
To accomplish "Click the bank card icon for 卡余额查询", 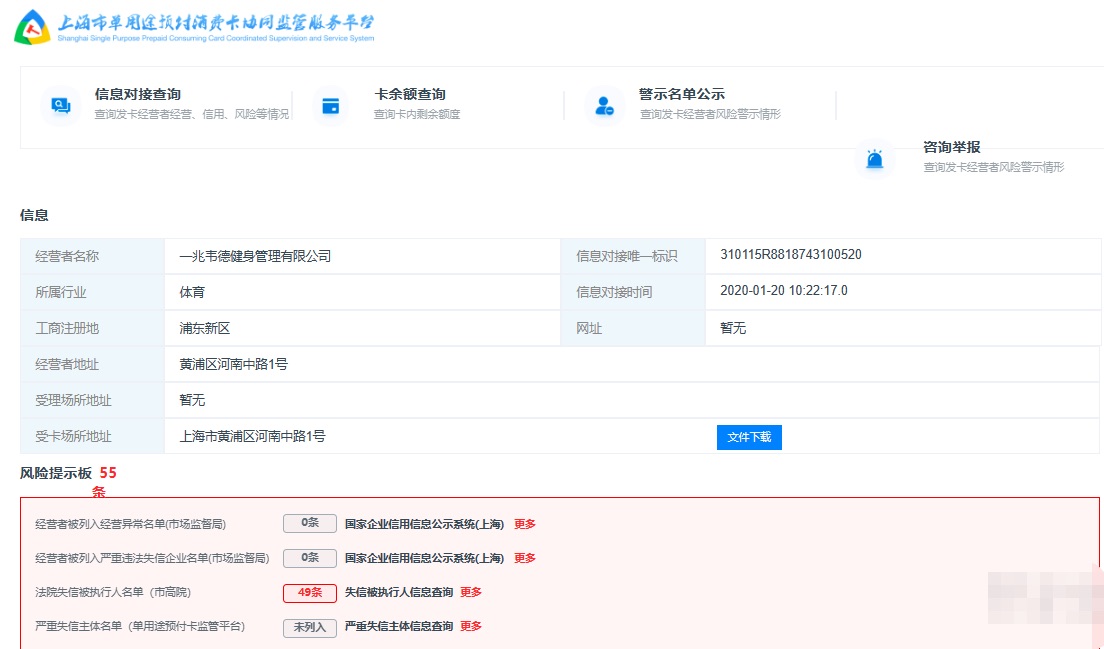I will (333, 104).
